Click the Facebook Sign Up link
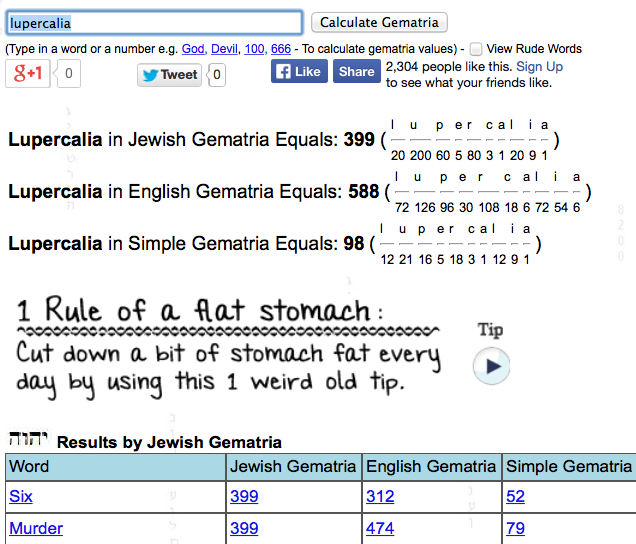Screen dimensions: 636x544 [539, 67]
